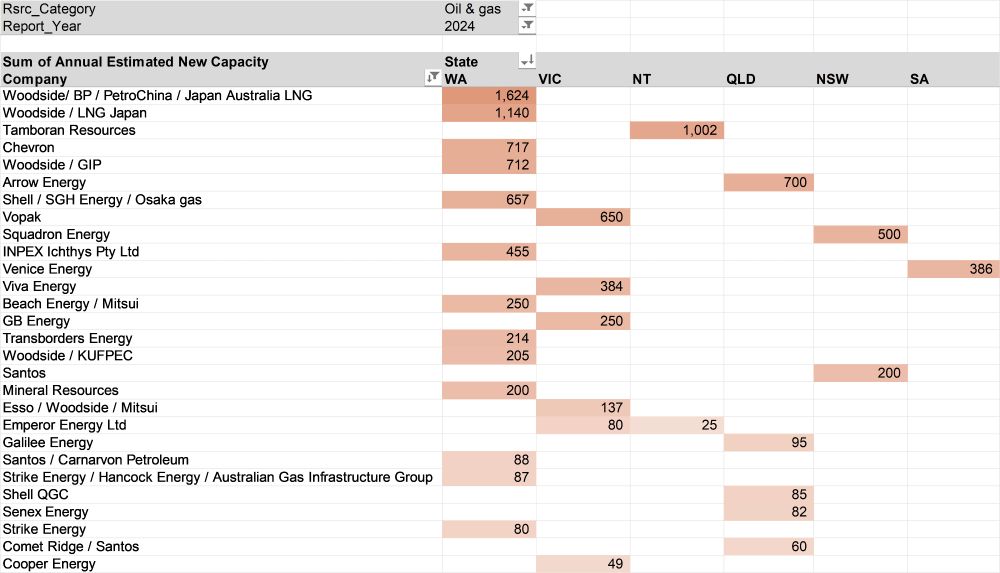The width and height of the screenshot is (1000, 573).
Task: Select Tamboran Resources 1,002 NT cell
Action: (x=677, y=130)
